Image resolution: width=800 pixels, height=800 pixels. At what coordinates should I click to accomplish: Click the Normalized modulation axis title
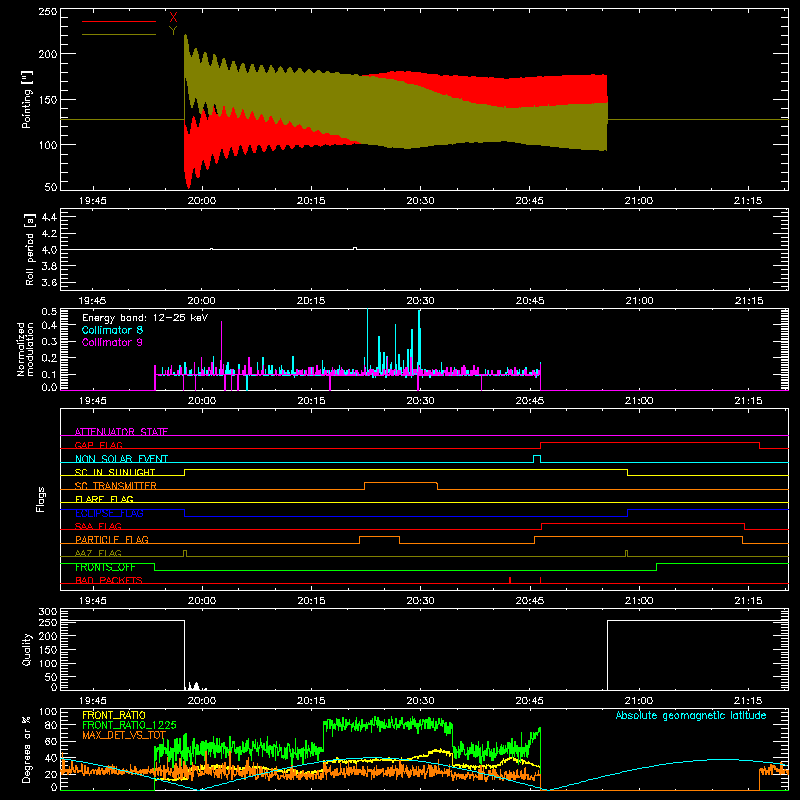[24, 349]
